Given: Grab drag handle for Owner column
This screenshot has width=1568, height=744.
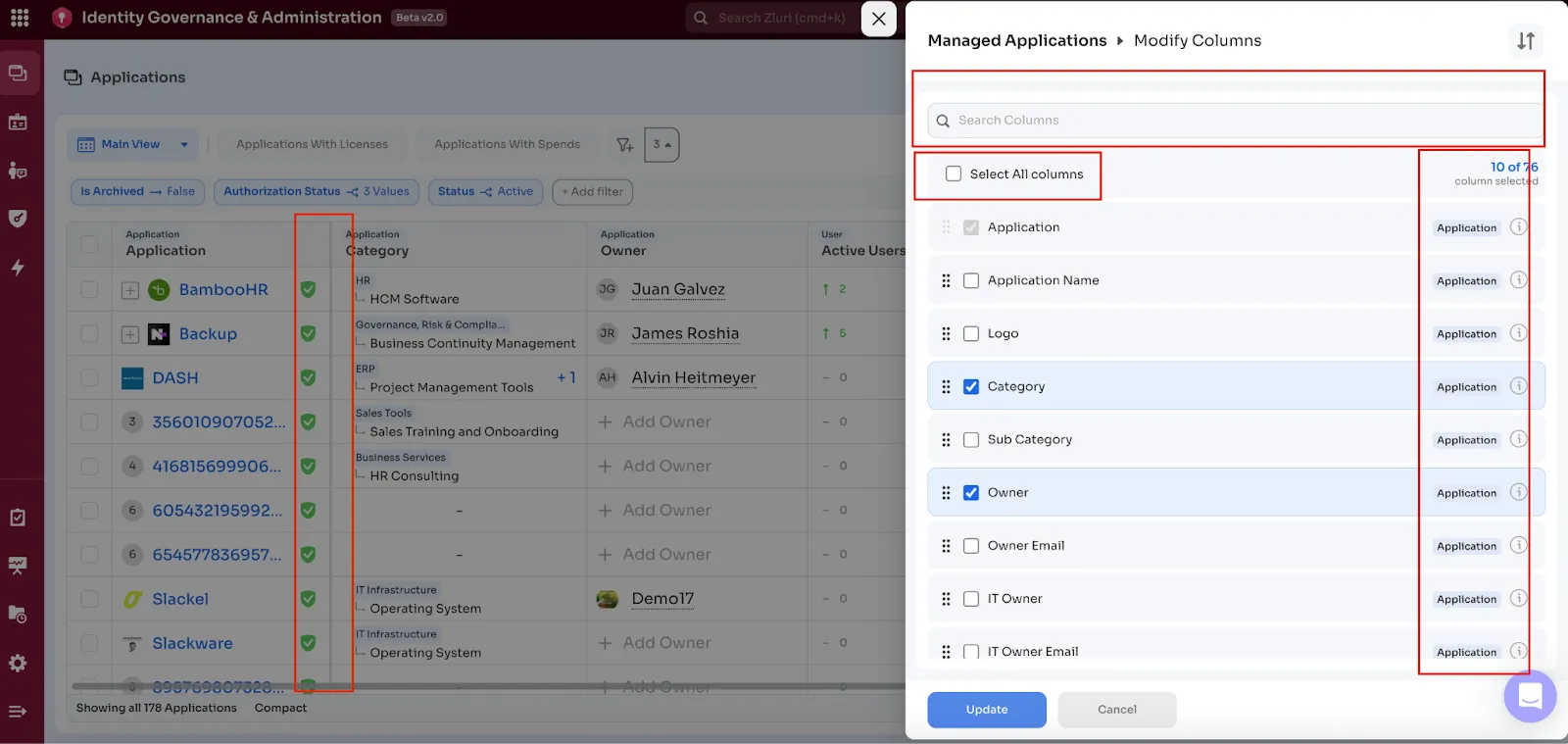Looking at the screenshot, I should tap(946, 492).
